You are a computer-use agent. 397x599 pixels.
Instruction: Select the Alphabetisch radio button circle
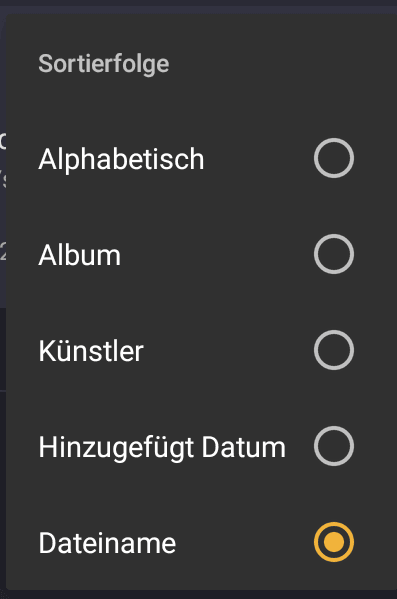click(334, 158)
